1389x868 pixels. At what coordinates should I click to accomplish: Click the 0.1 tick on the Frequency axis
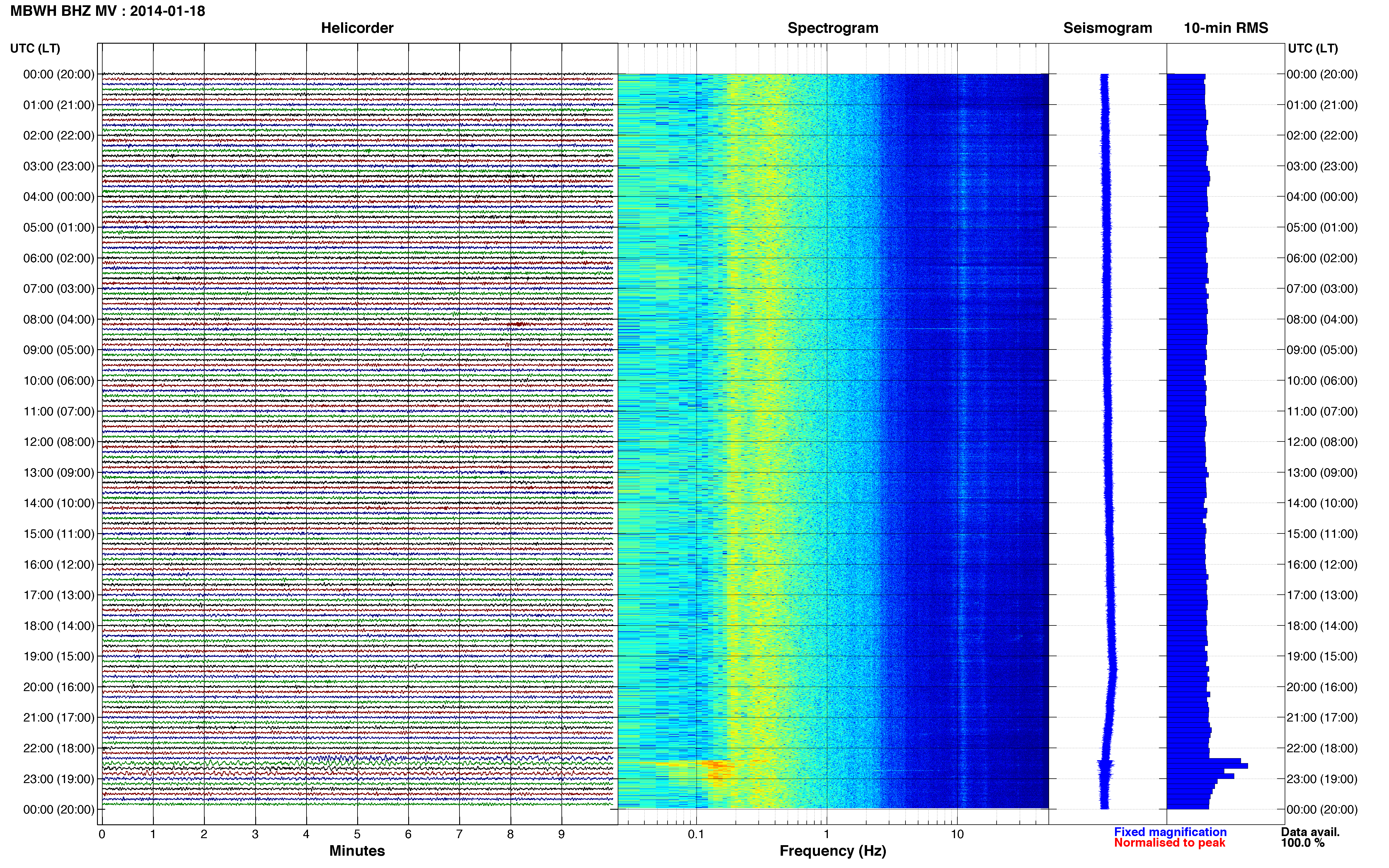coord(696,834)
